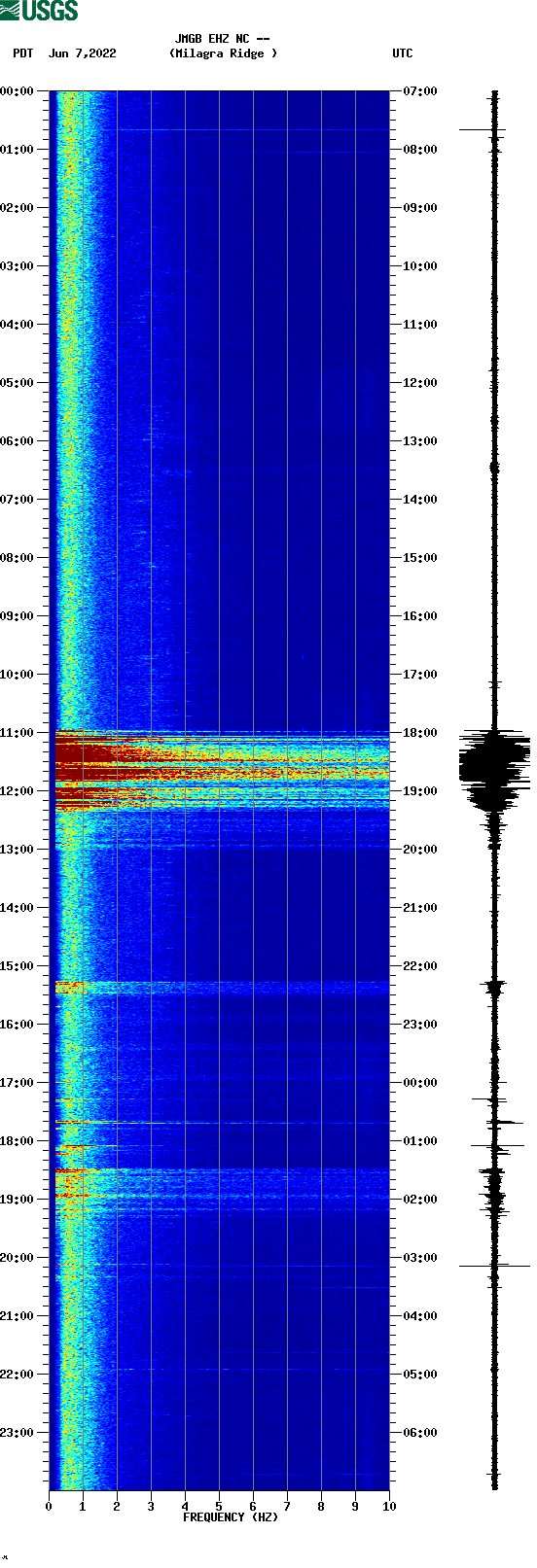Click the 06:00 UTC time label

420,1433
